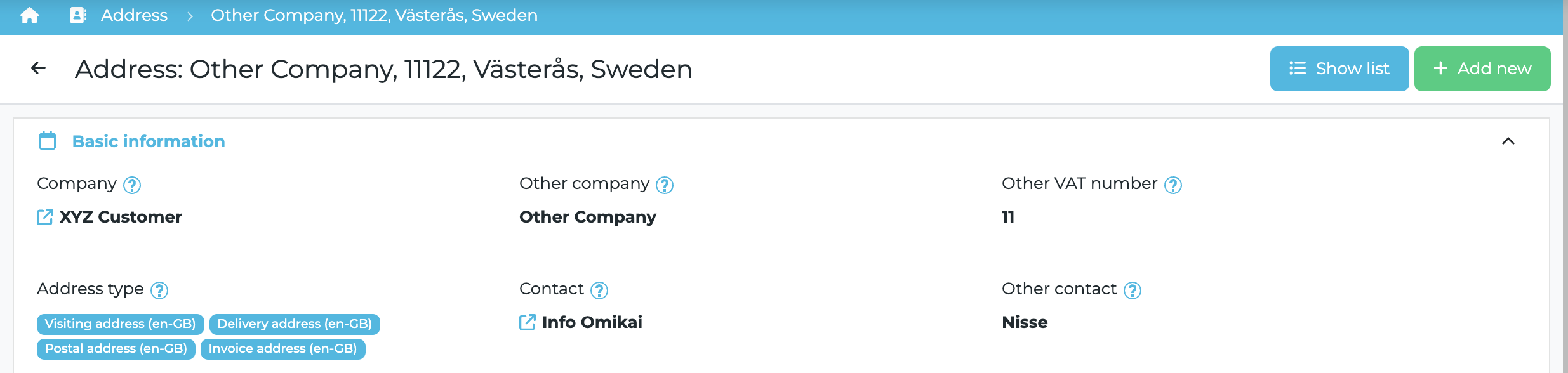Click the Address breadcrumb item

134,15
